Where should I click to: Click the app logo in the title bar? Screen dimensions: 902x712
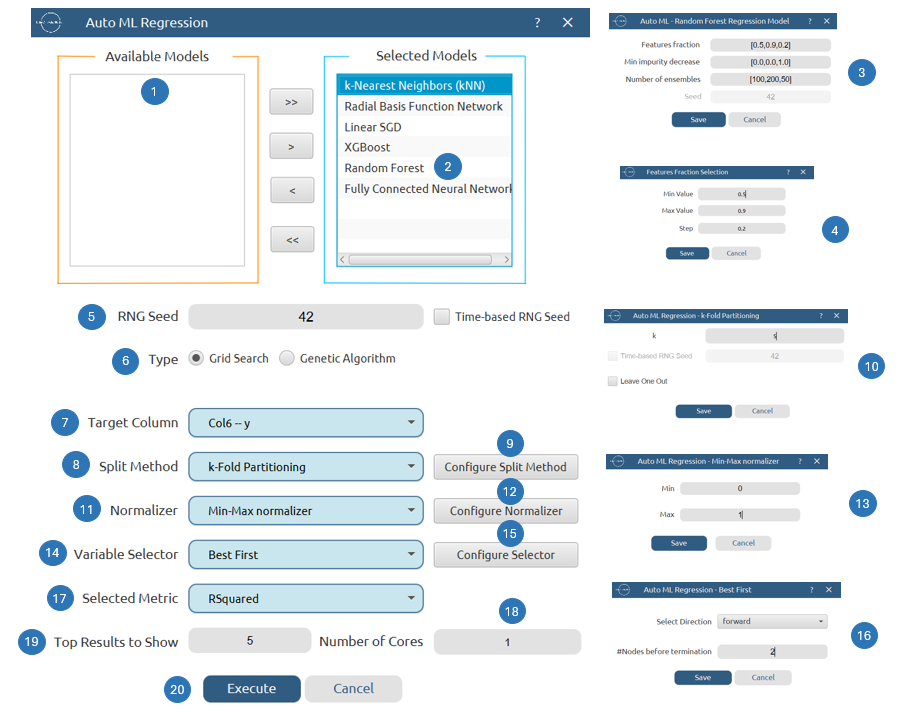(48, 22)
